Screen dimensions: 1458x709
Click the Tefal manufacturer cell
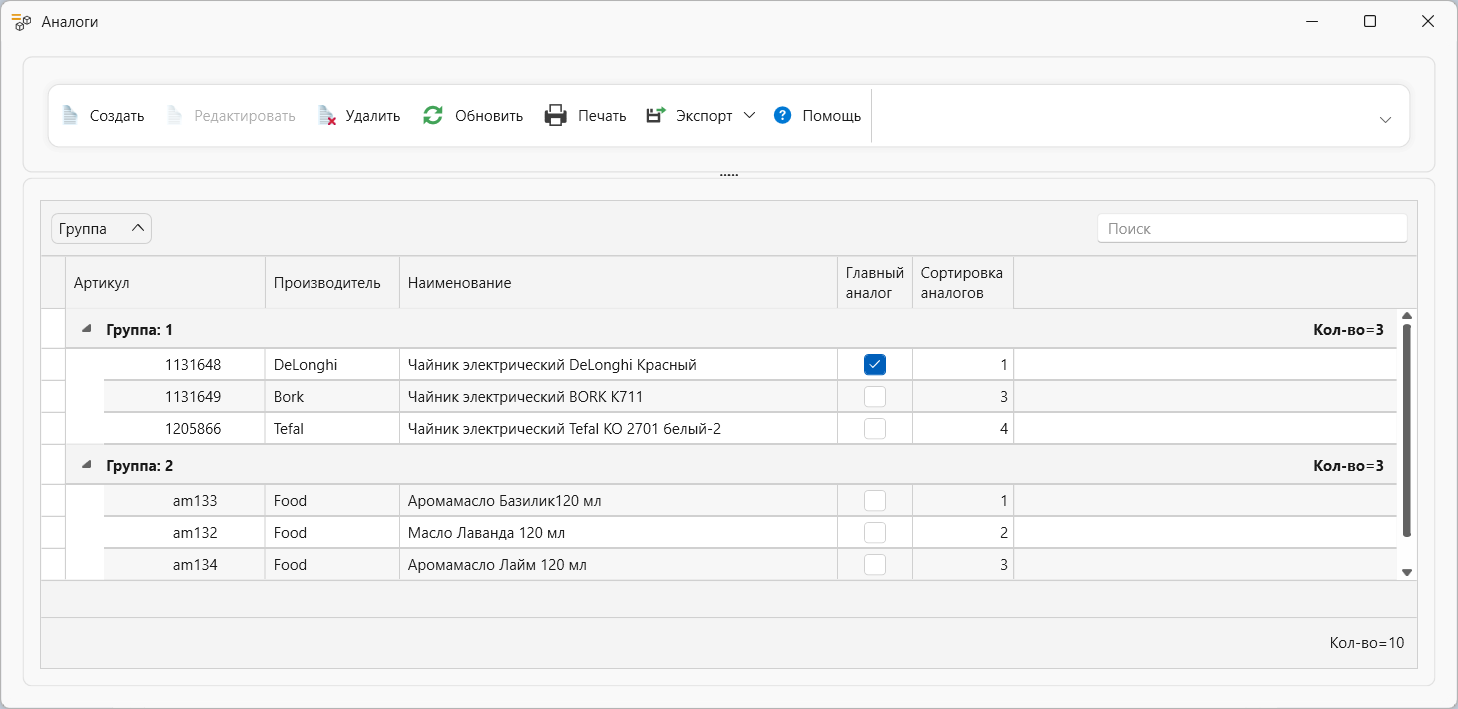pyautogui.click(x=332, y=429)
